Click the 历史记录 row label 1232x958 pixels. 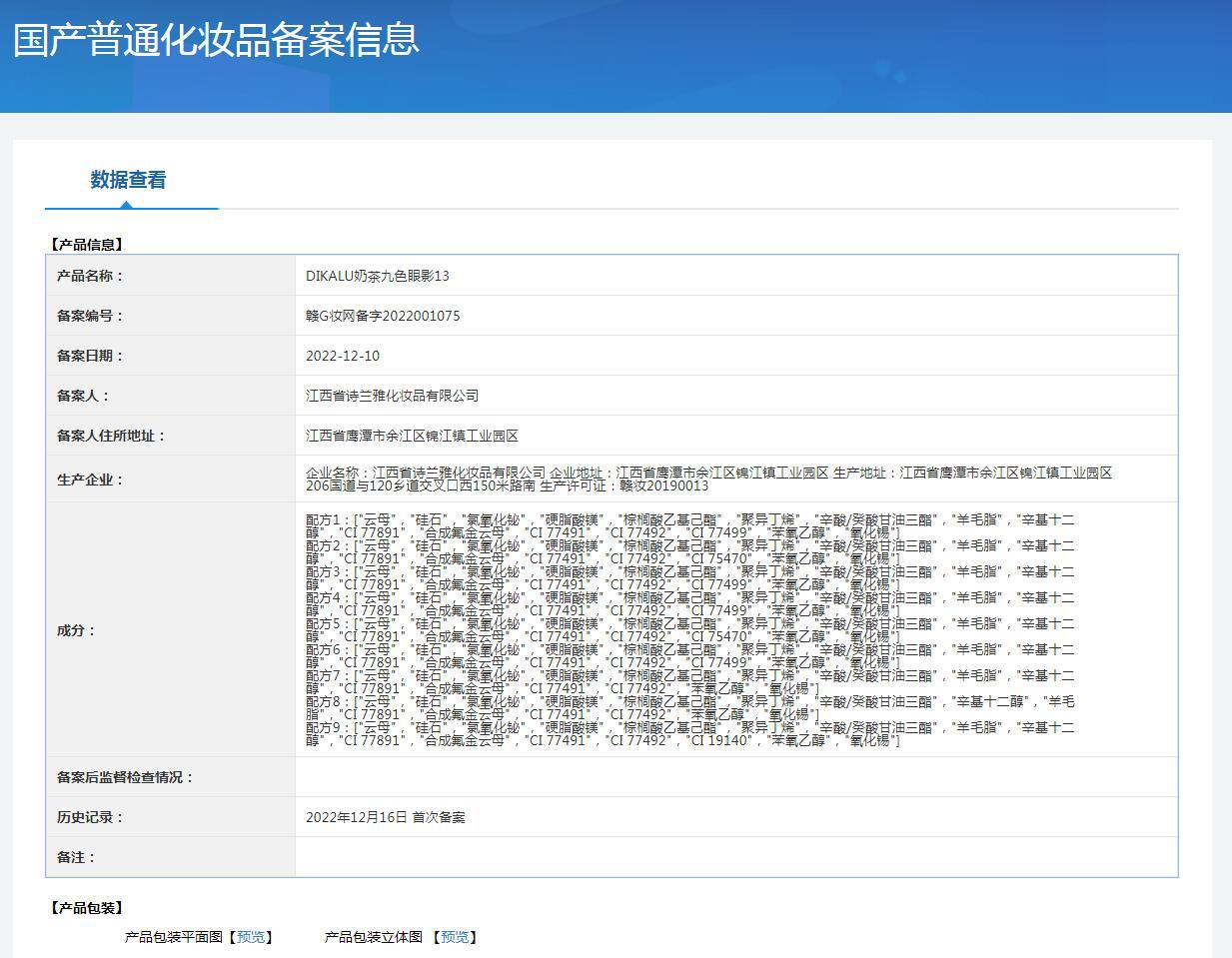(x=90, y=817)
